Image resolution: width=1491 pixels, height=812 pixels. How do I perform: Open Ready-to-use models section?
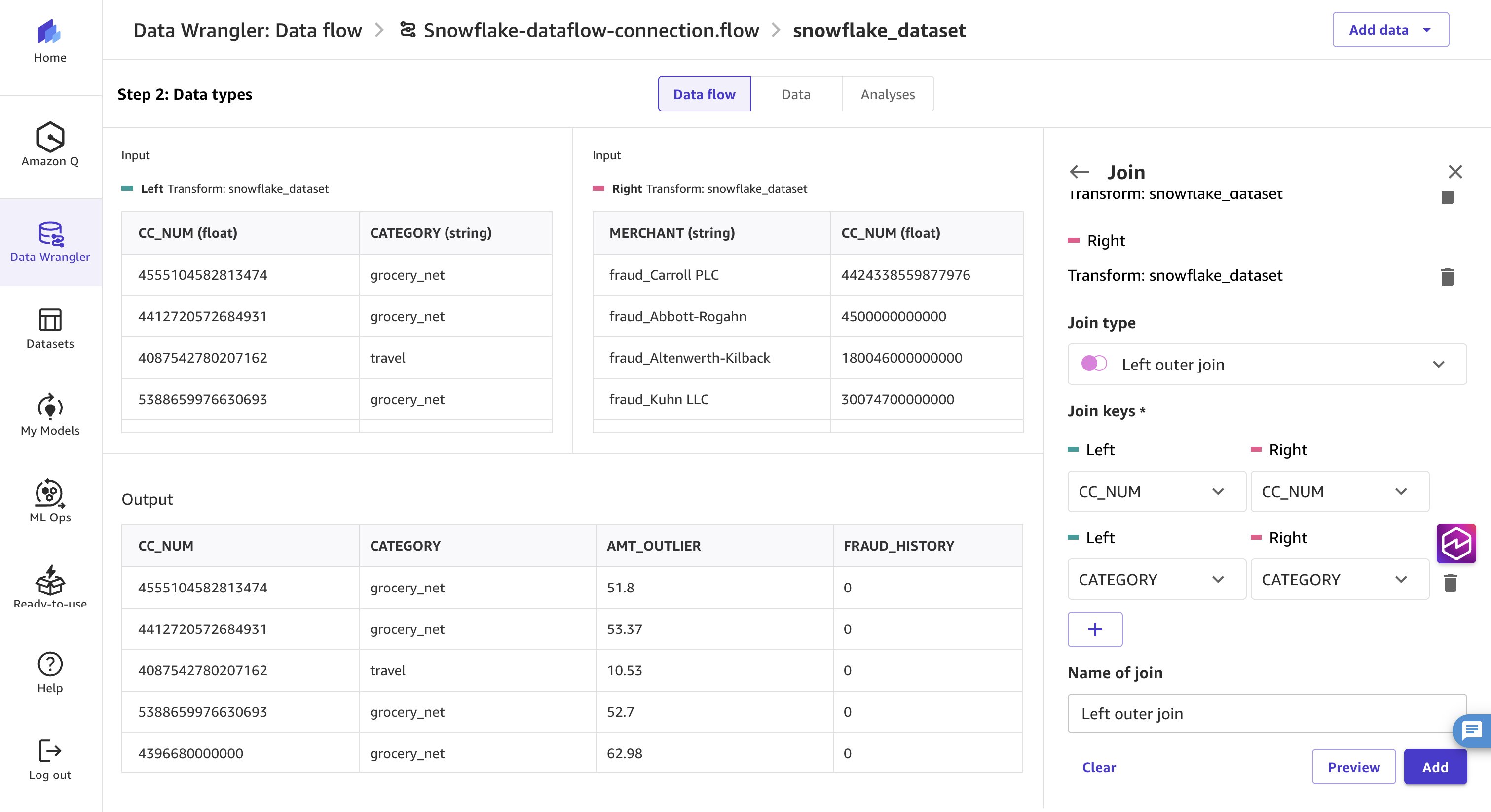50,586
